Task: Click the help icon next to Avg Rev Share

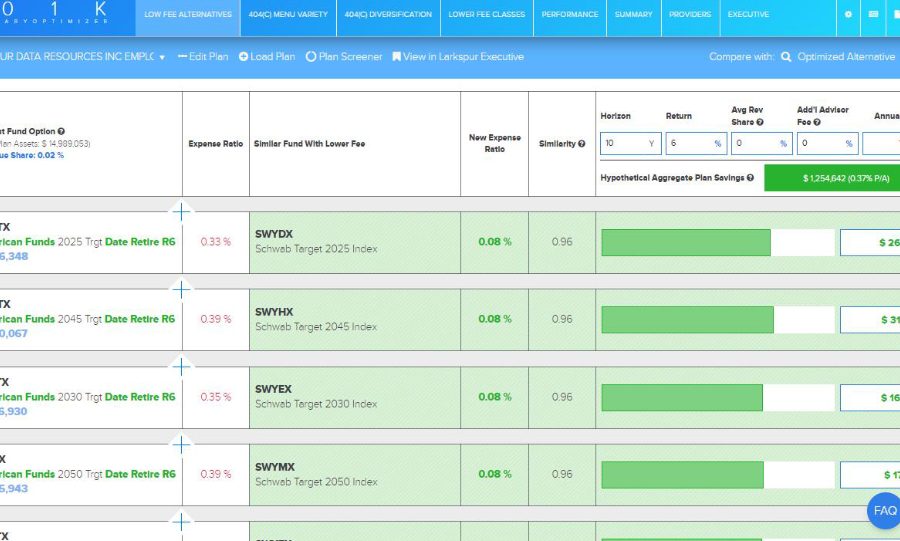Action: coord(760,123)
